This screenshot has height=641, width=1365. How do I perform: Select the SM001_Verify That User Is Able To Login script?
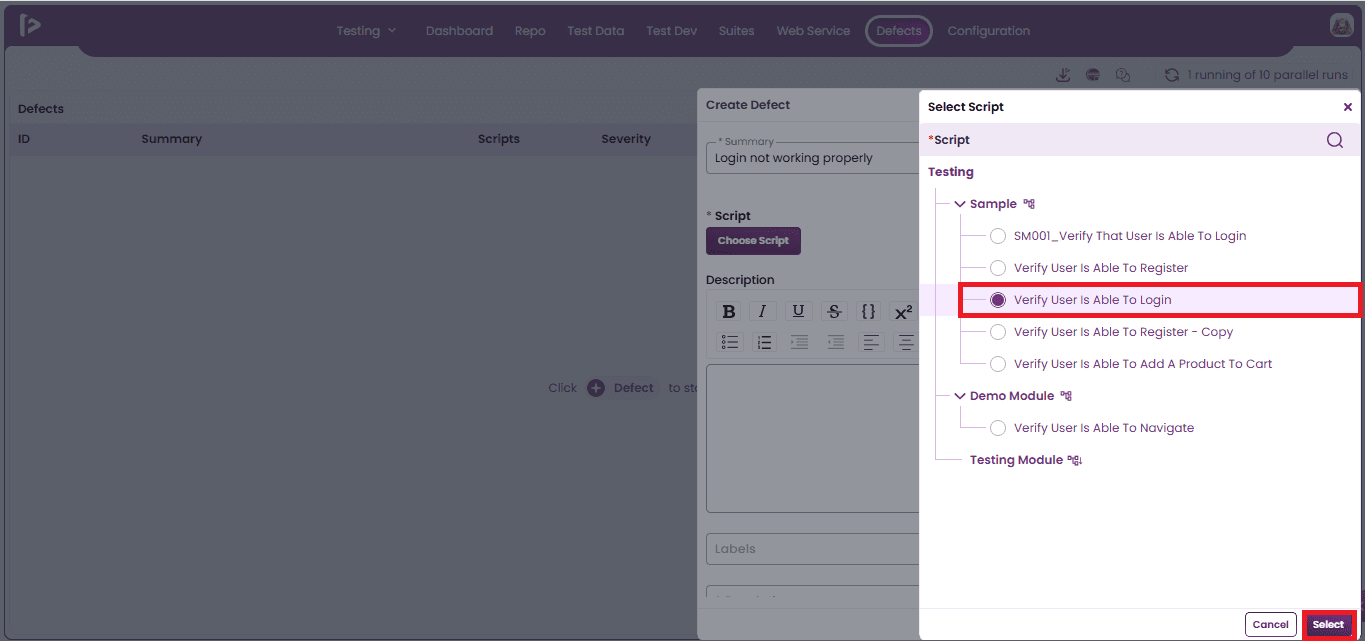[x=998, y=236]
